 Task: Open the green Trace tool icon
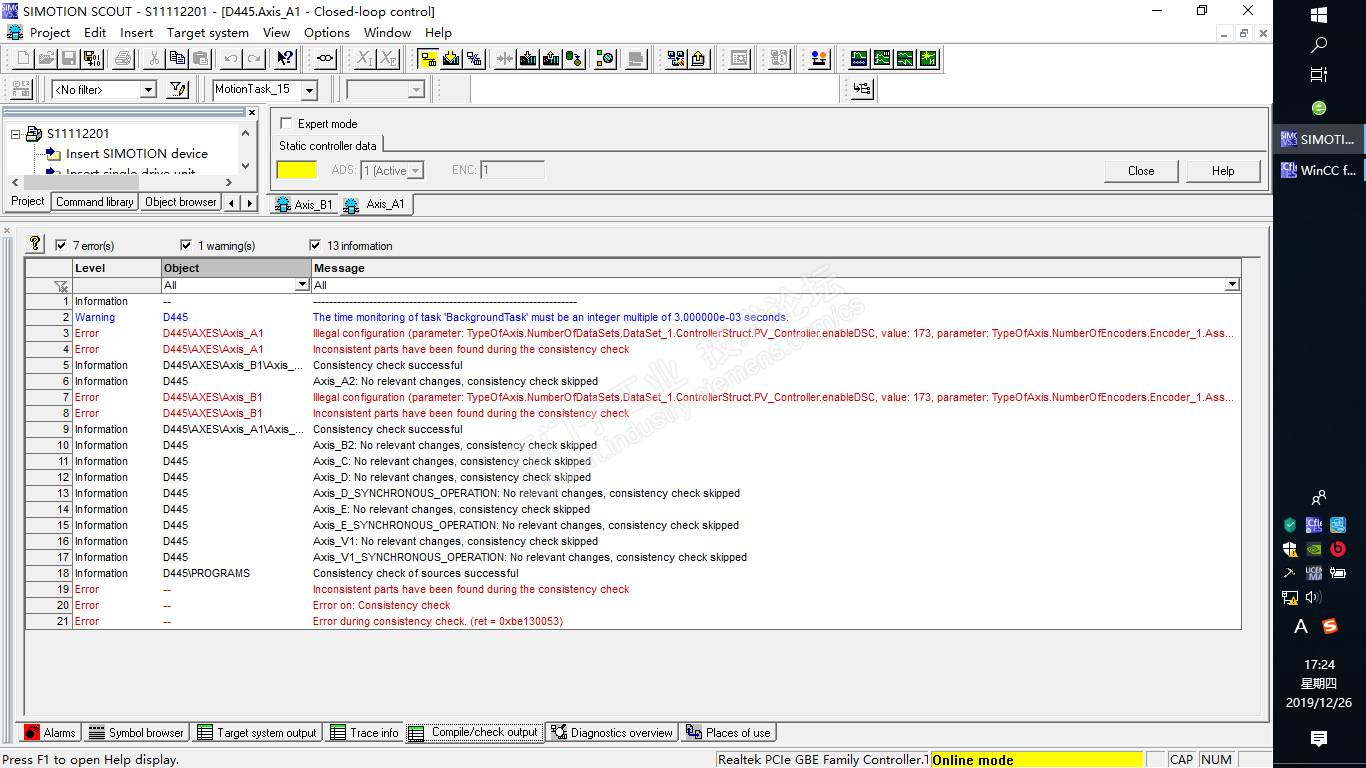point(859,59)
